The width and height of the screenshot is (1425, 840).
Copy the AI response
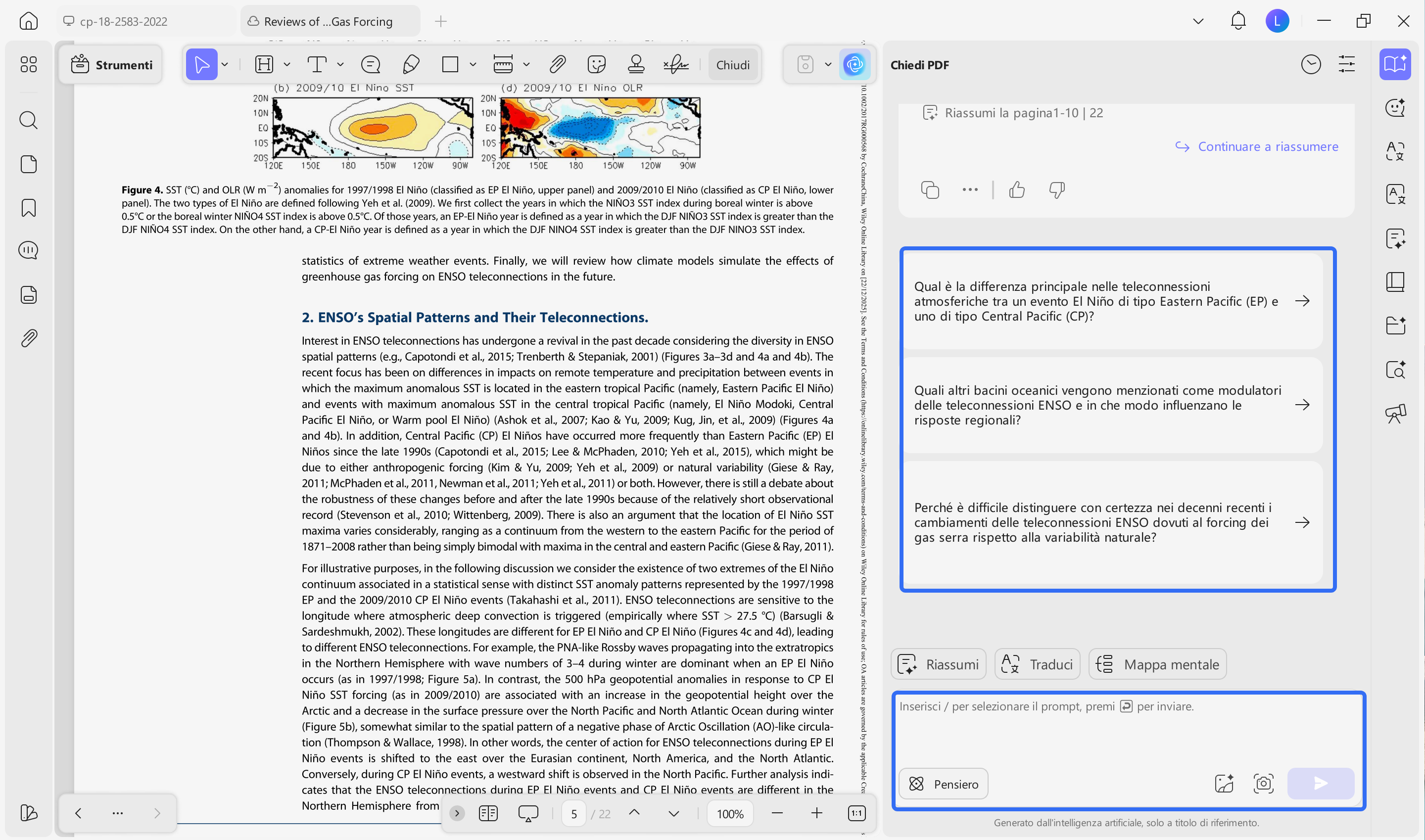tap(930, 190)
